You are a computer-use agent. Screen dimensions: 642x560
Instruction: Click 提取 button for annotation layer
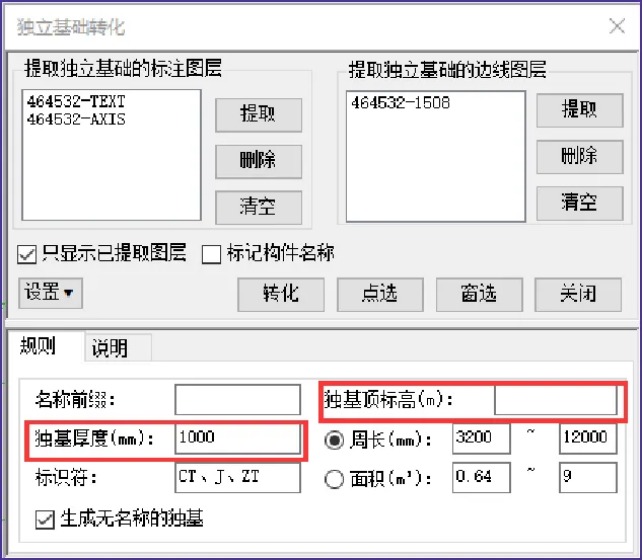(258, 113)
